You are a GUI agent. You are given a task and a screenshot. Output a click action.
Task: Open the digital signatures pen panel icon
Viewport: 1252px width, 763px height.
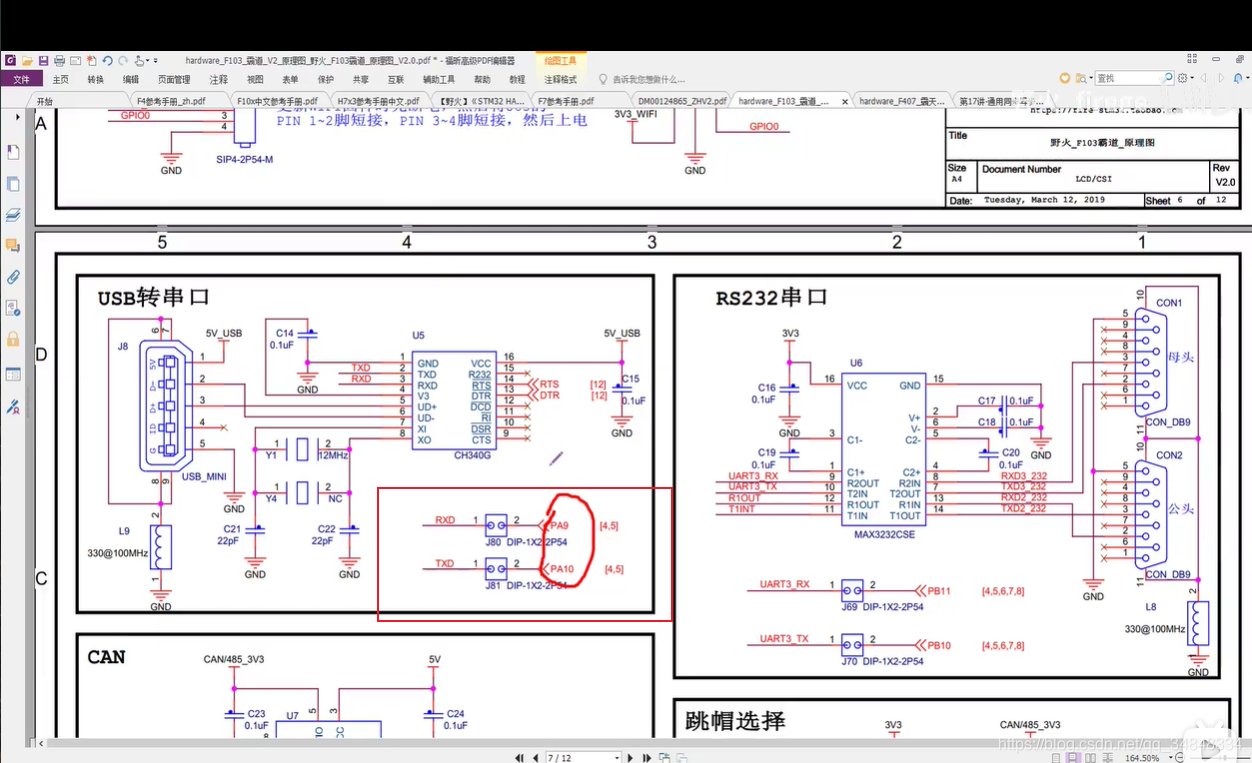click(13, 406)
